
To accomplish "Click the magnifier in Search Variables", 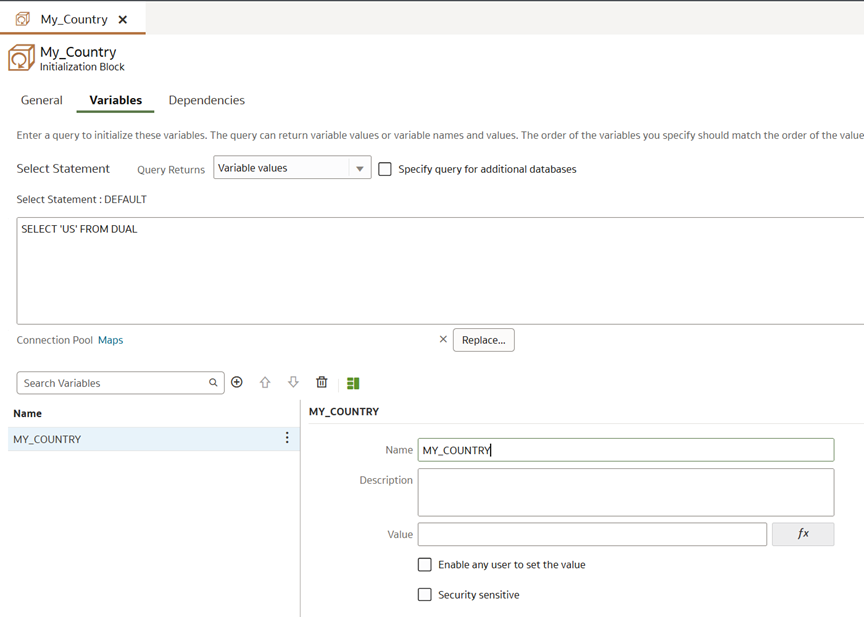I will click(x=211, y=382).
